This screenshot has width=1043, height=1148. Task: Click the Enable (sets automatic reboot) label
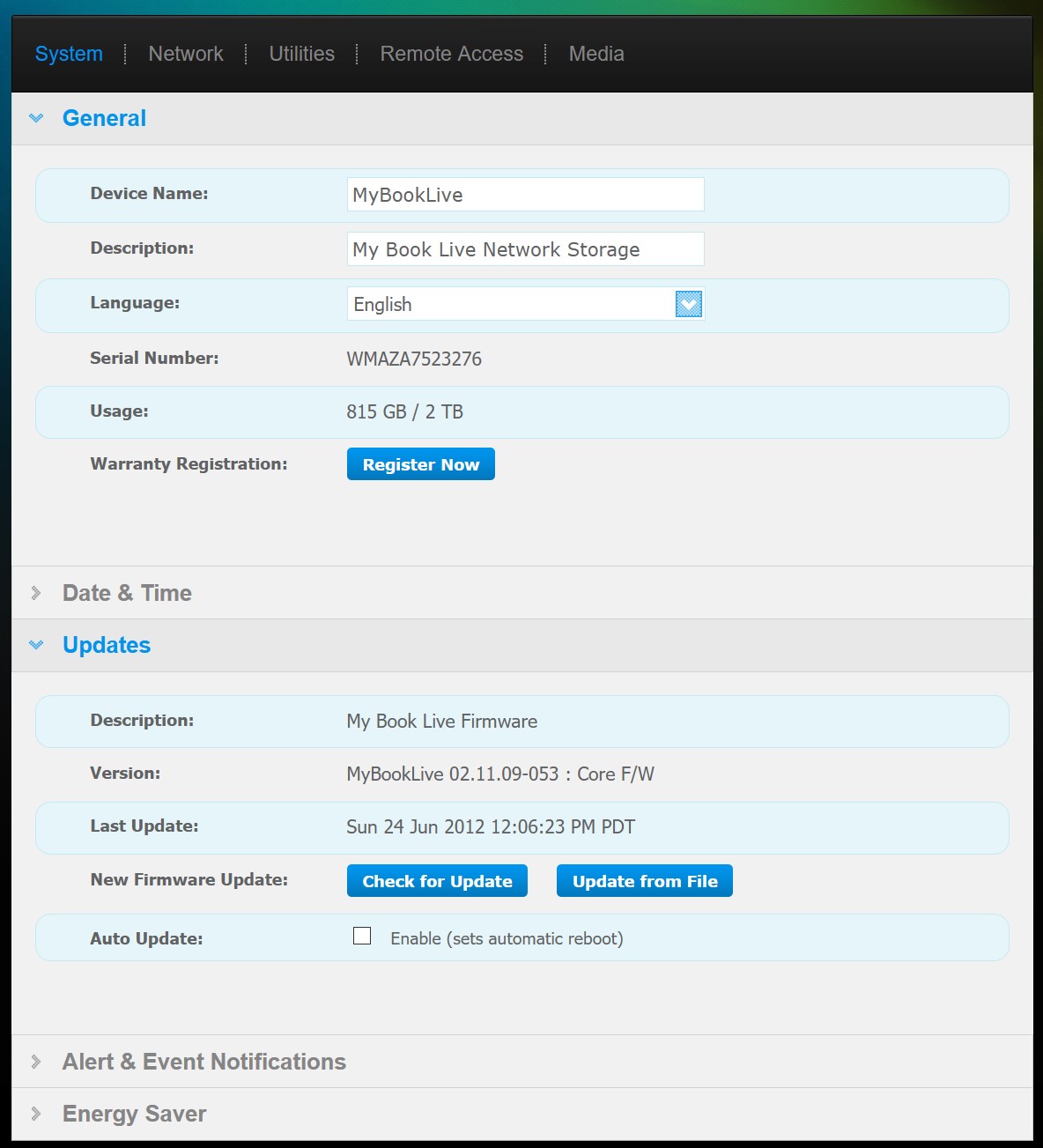pos(507,938)
